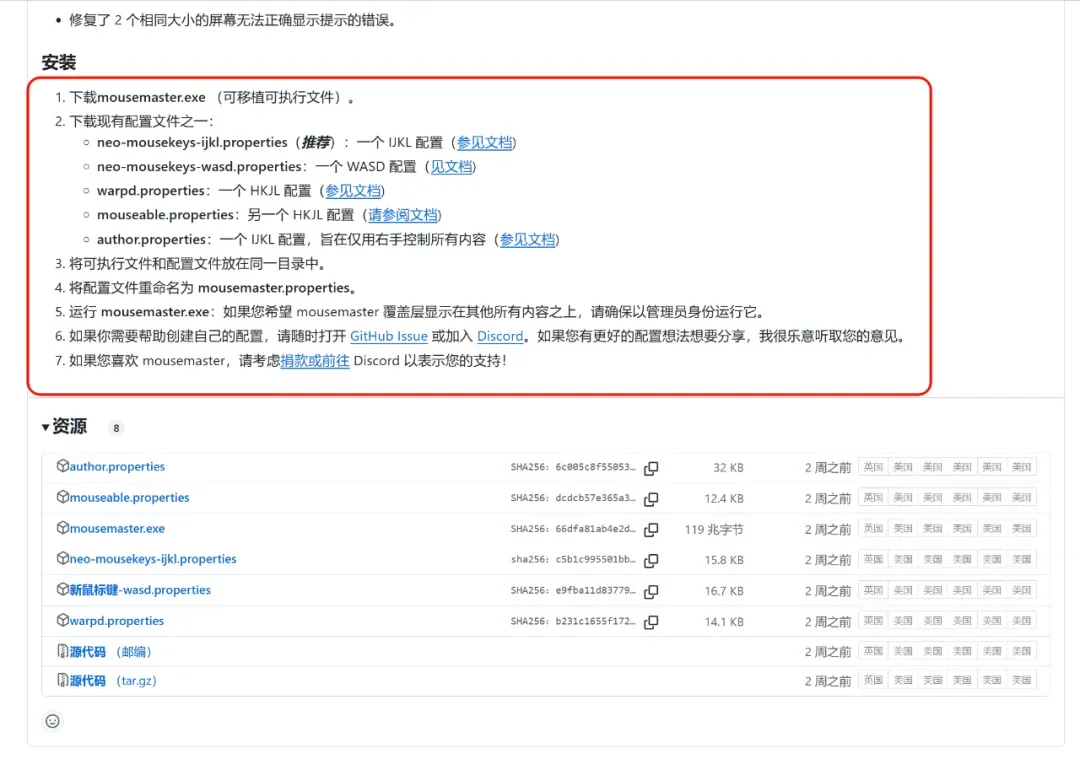Copy SHA256 hash of wasd.properties asset
Screen dimensions: 1080x759
point(651,591)
